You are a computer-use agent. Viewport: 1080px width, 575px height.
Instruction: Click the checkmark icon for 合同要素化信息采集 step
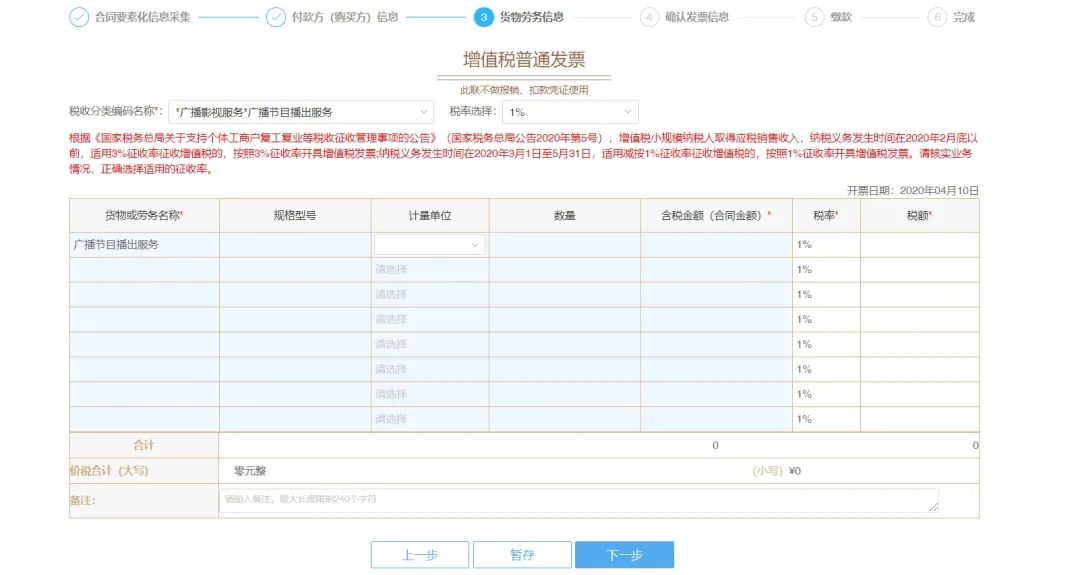79,17
